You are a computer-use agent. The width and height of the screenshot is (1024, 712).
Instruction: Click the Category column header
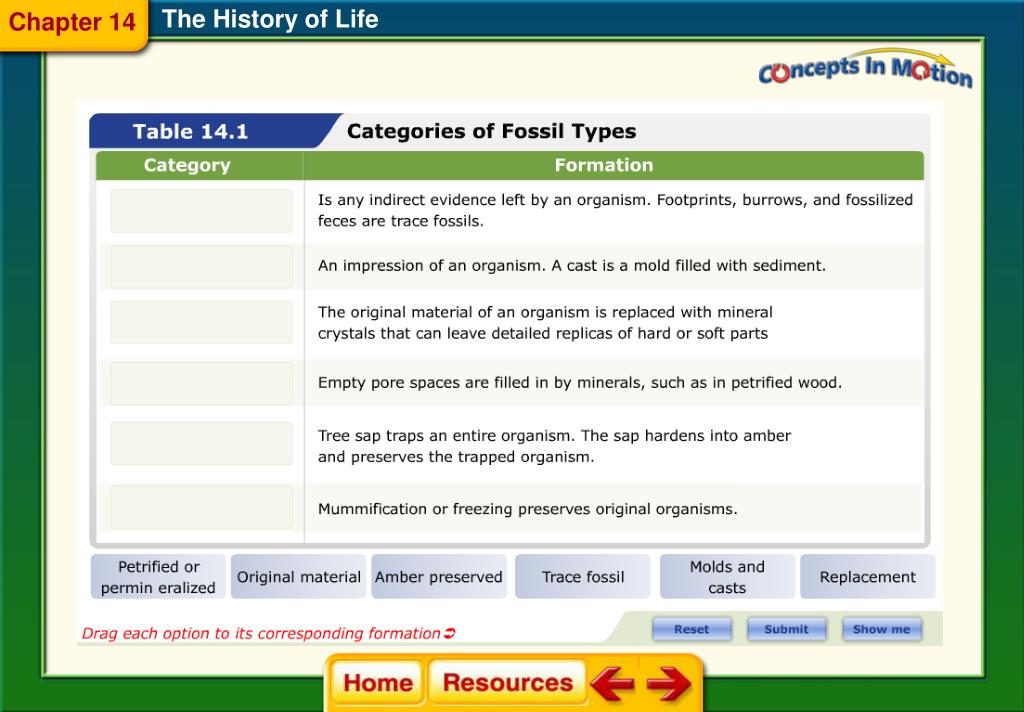[187, 165]
